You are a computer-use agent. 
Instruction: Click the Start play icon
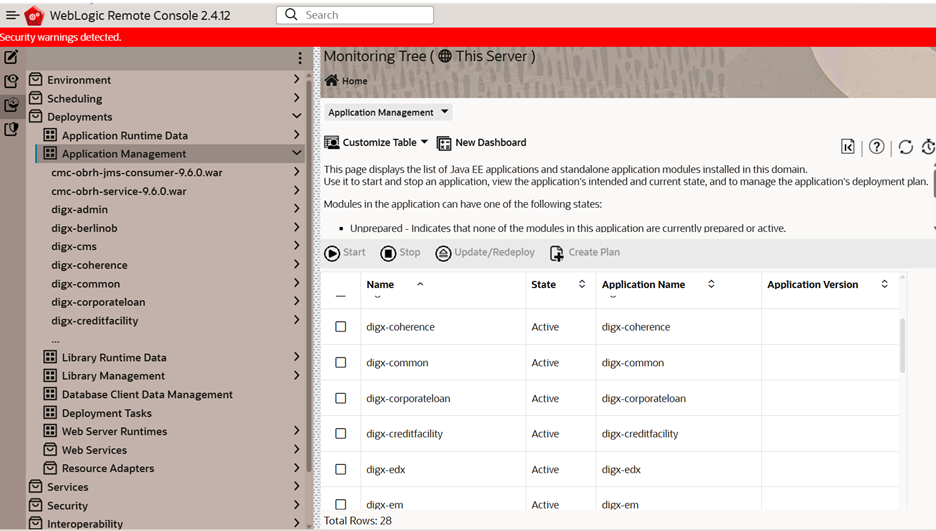click(332, 254)
